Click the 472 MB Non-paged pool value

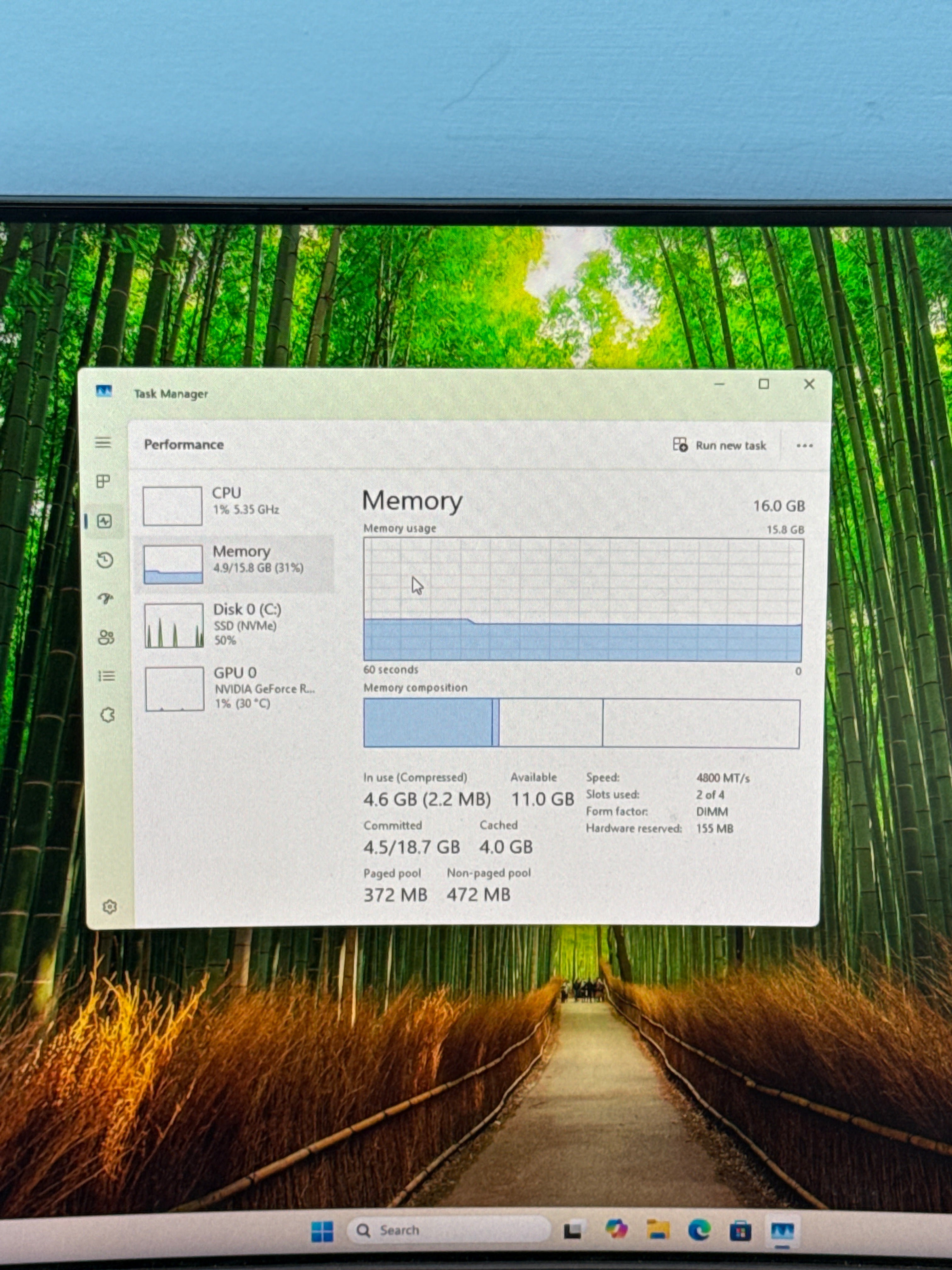(479, 895)
